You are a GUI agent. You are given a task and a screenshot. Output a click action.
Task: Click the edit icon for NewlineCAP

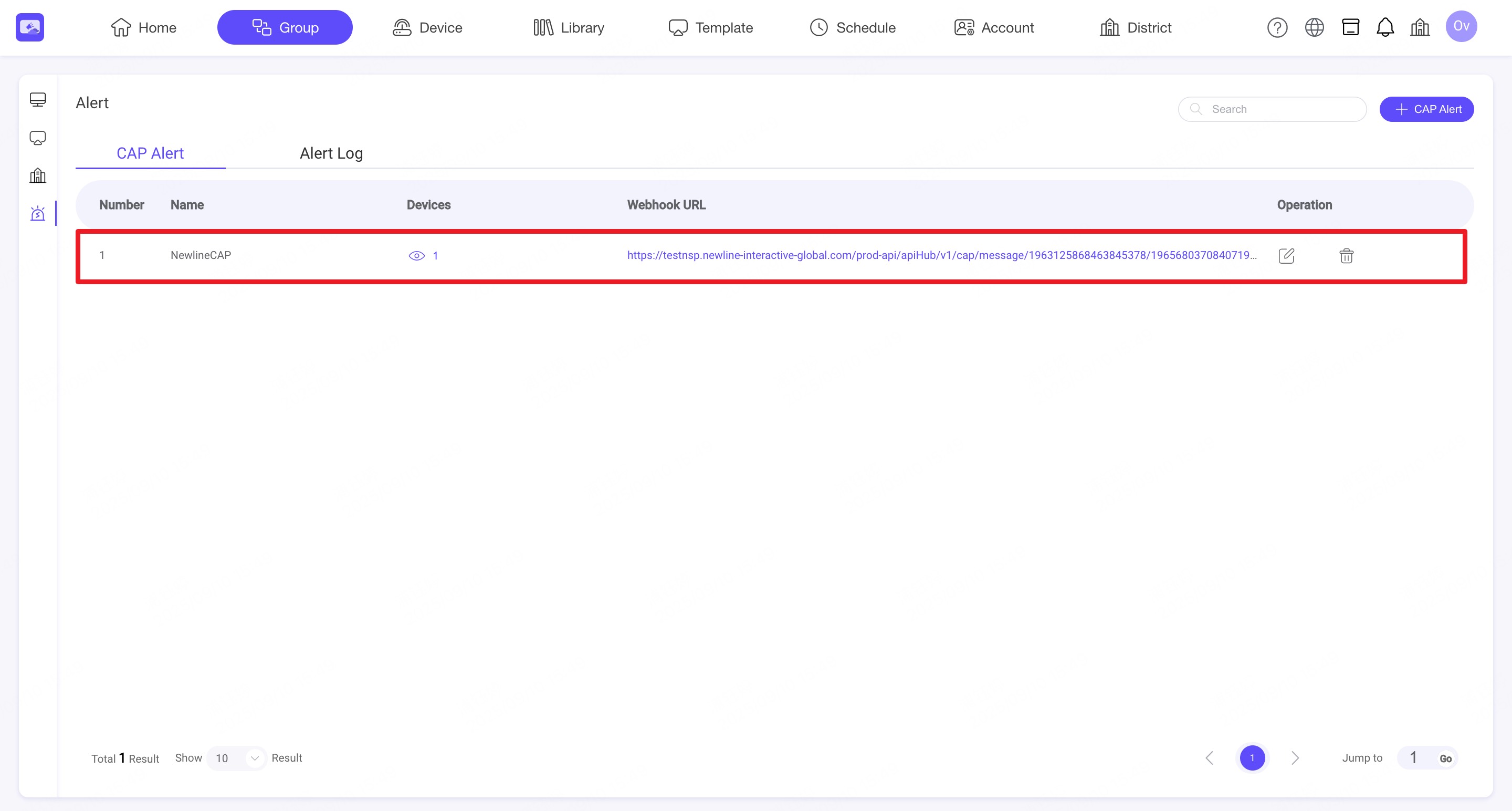[1286, 255]
